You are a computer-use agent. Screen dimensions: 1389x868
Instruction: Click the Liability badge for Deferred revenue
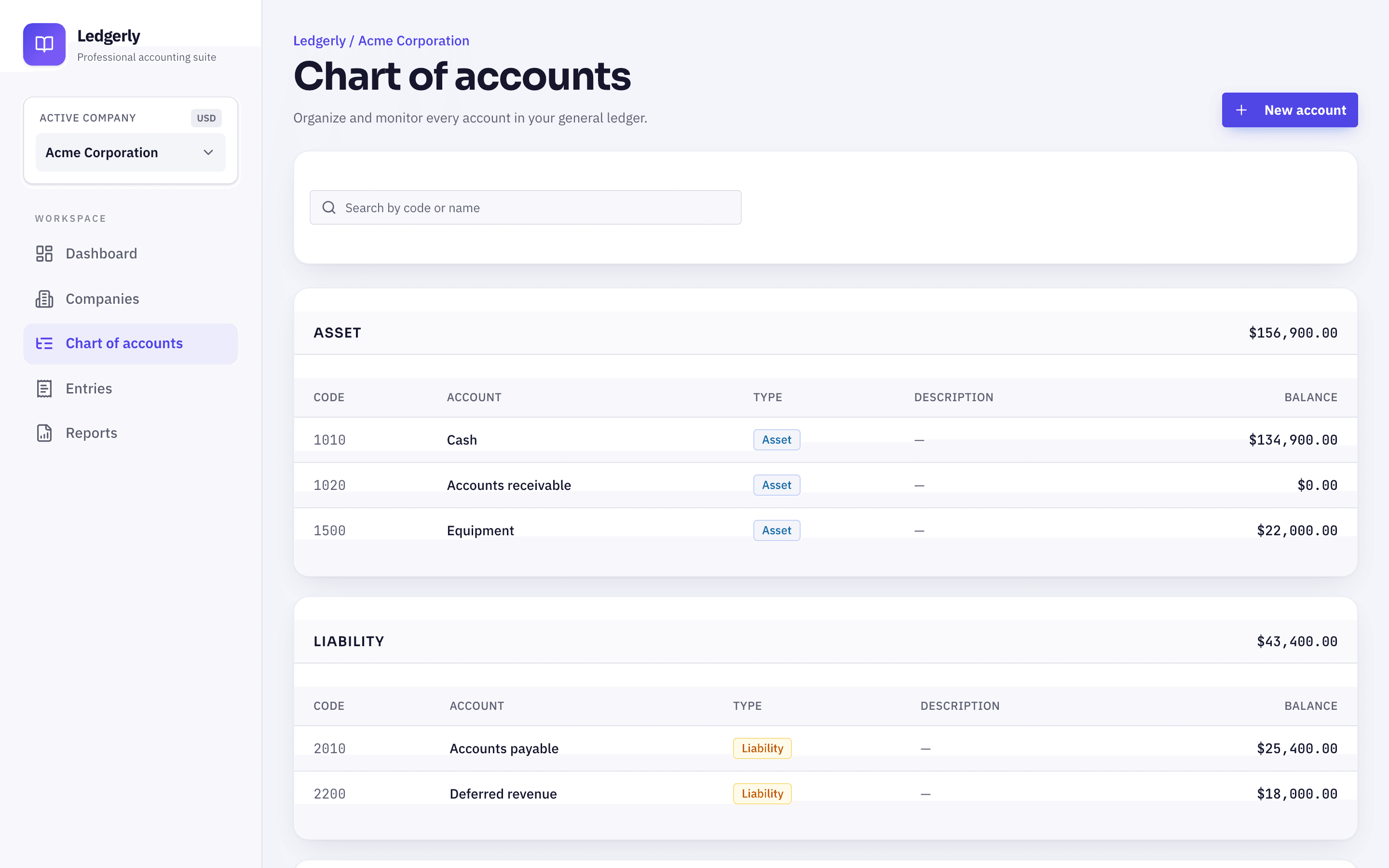coord(762,793)
